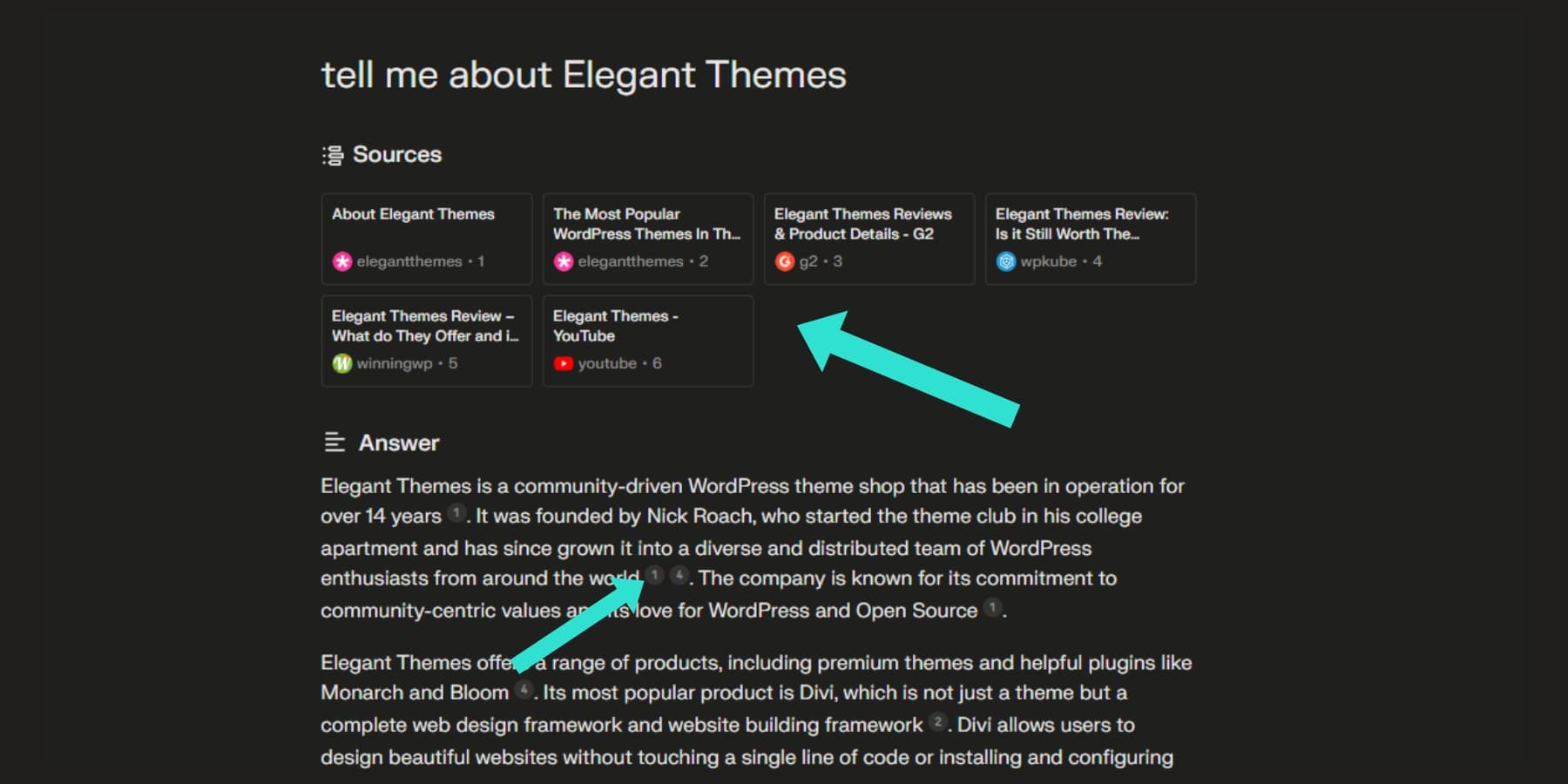Screen dimensions: 1568x784
Task: Click citation 1 after 'Open Source'
Action: coord(991,609)
